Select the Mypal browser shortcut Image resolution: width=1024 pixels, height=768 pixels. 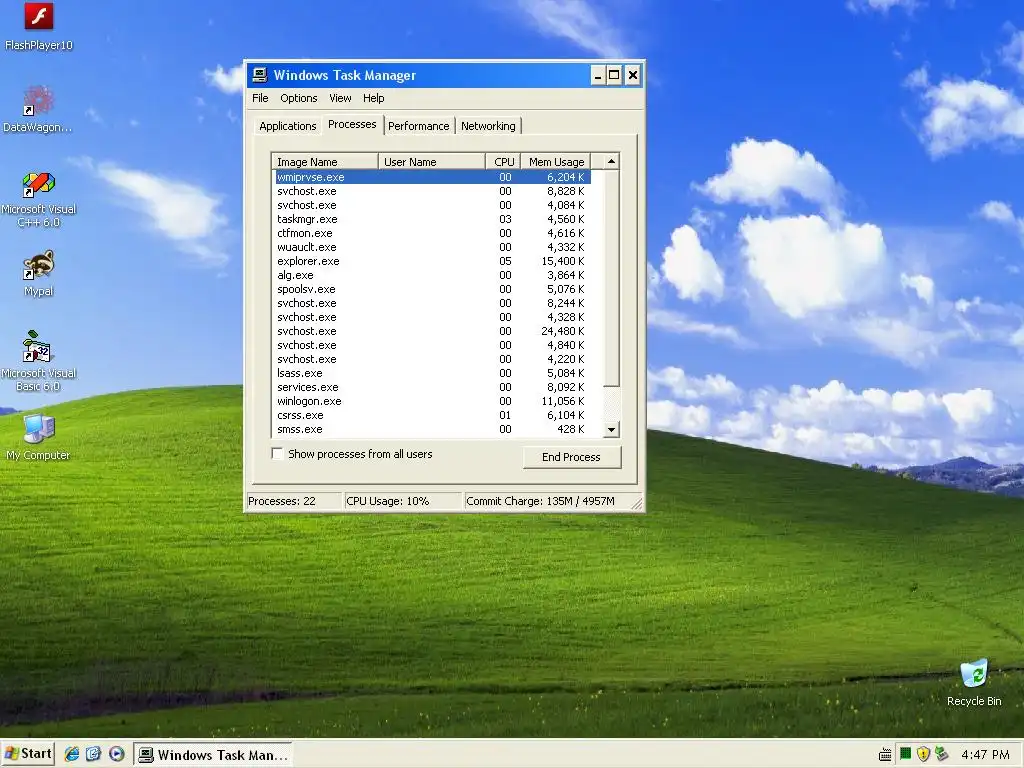[x=39, y=273]
